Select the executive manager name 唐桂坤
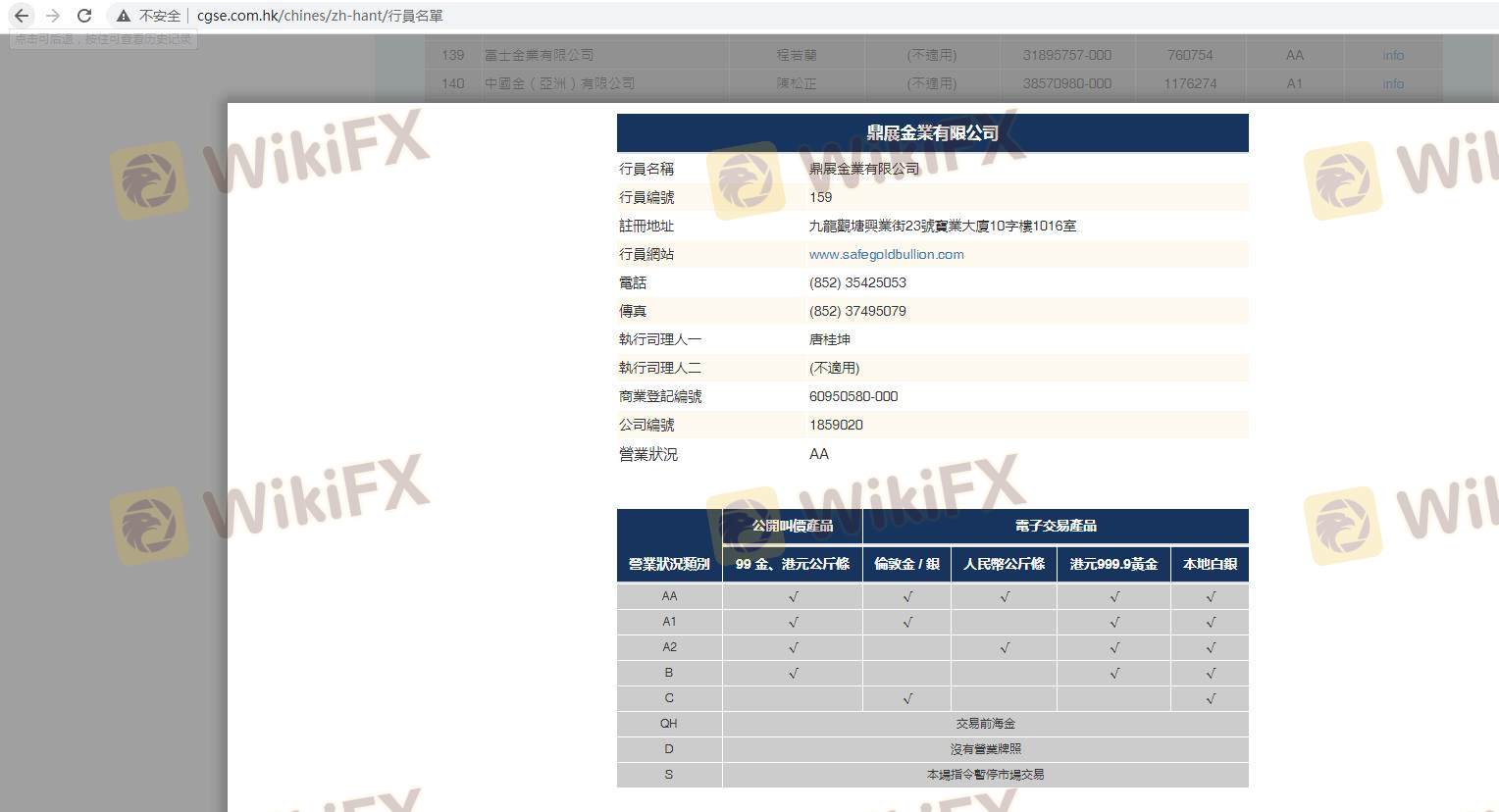 coord(830,339)
